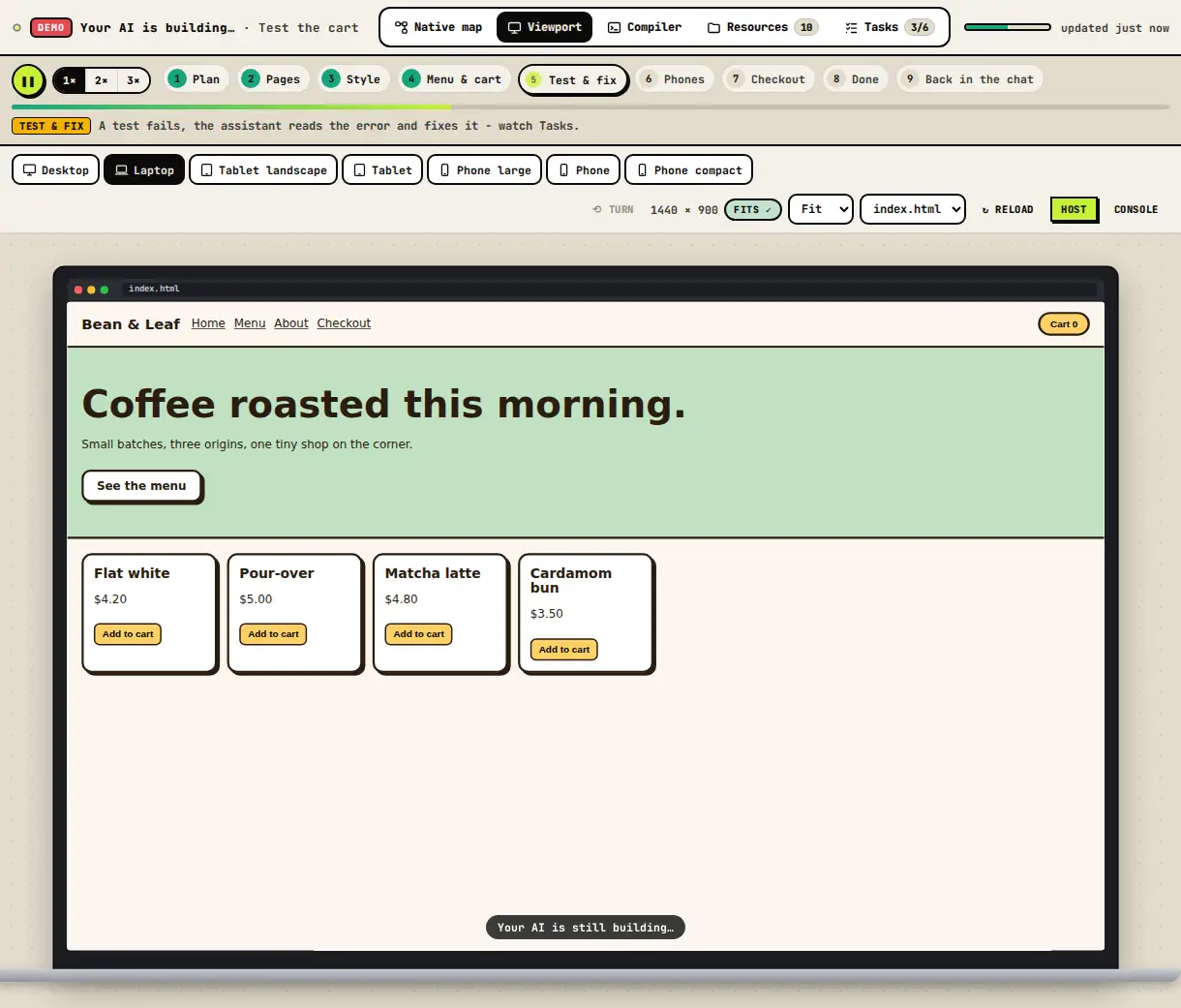The width and height of the screenshot is (1181, 1008).
Task: Open the Fit zoom dropdown
Action: click(821, 209)
